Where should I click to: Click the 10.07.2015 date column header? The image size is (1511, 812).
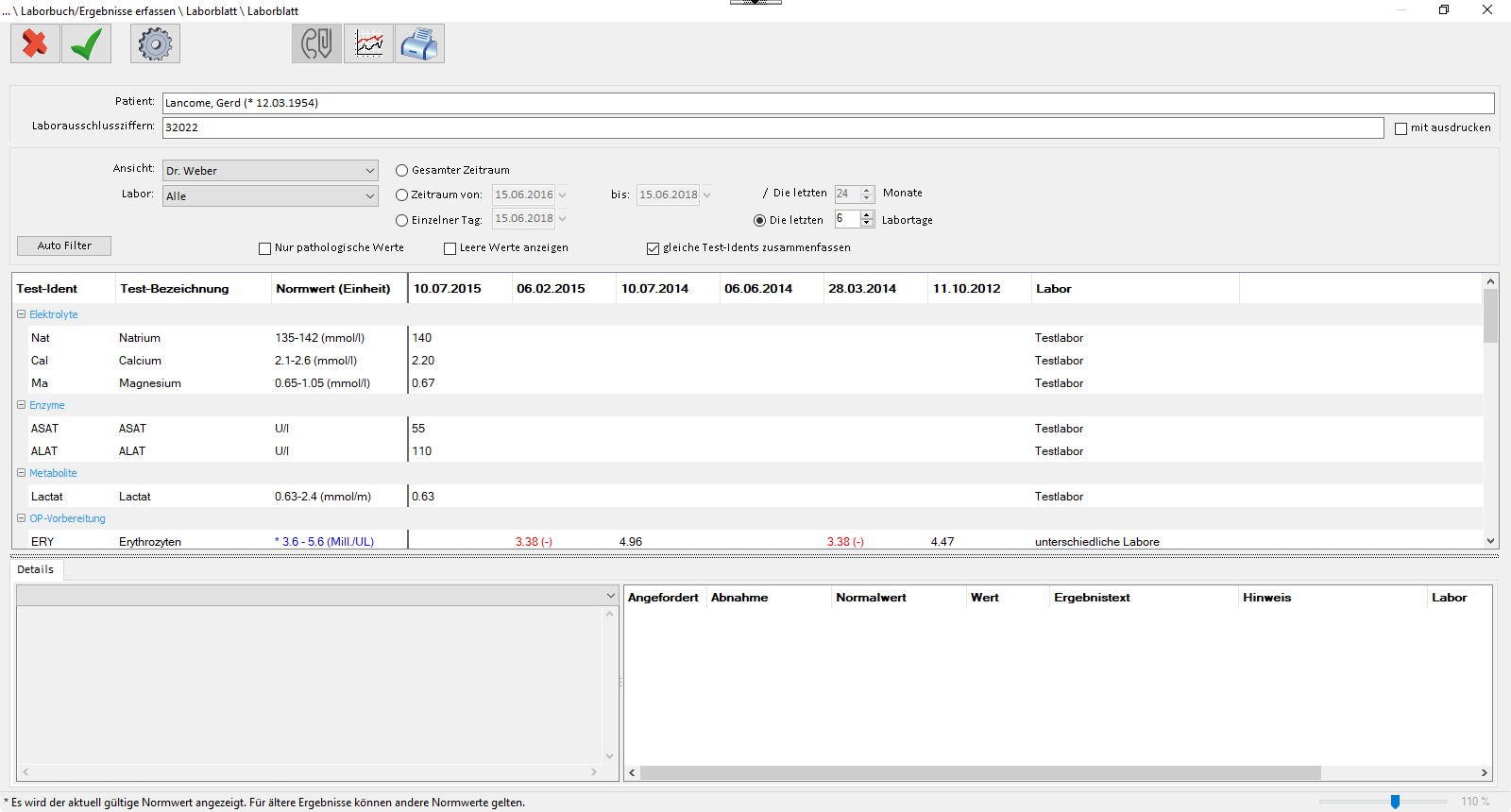[460, 289]
